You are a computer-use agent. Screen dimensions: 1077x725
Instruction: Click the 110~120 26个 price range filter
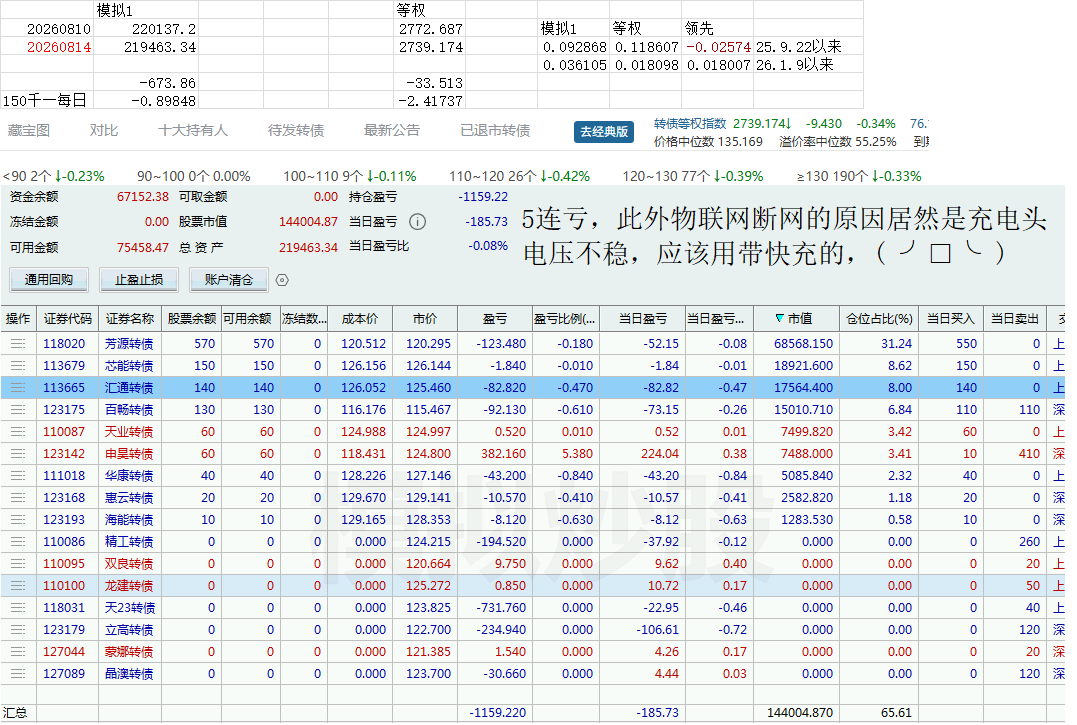pos(519,176)
